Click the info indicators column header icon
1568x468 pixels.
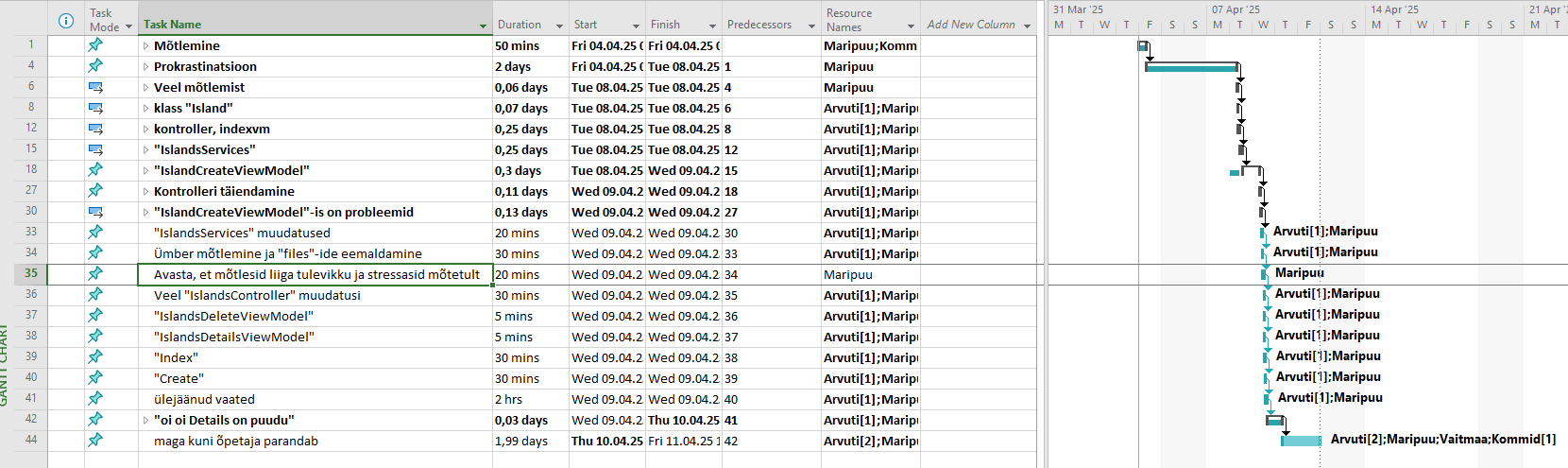coord(66,20)
